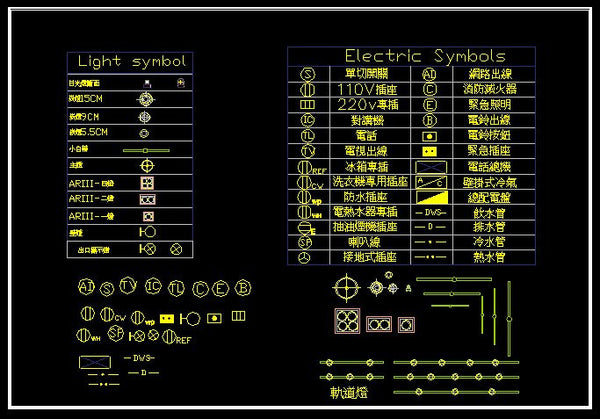Click the 'TV' outlet symbol in table
The height and width of the screenshot is (419, 600).
pyautogui.click(x=308, y=151)
